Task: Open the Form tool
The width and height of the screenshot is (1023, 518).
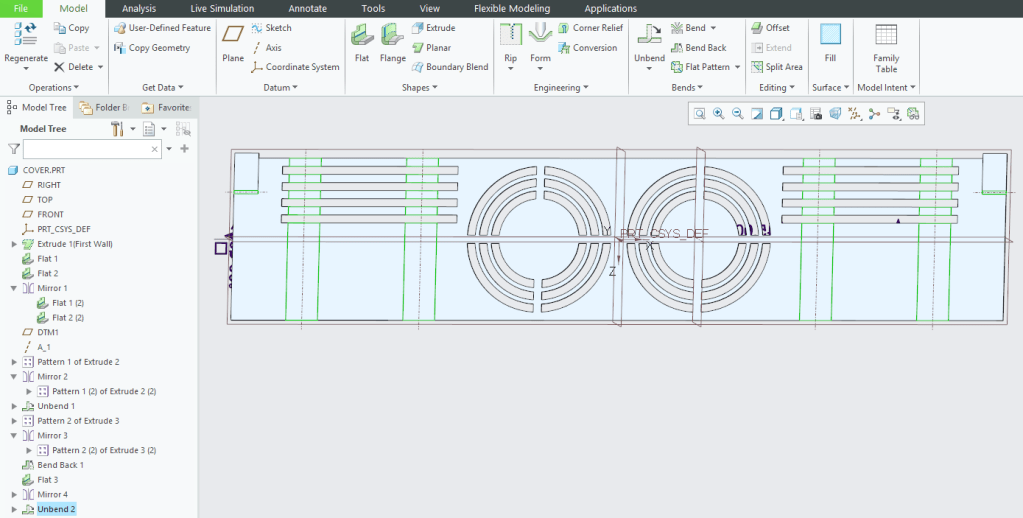Action: click(x=540, y=37)
